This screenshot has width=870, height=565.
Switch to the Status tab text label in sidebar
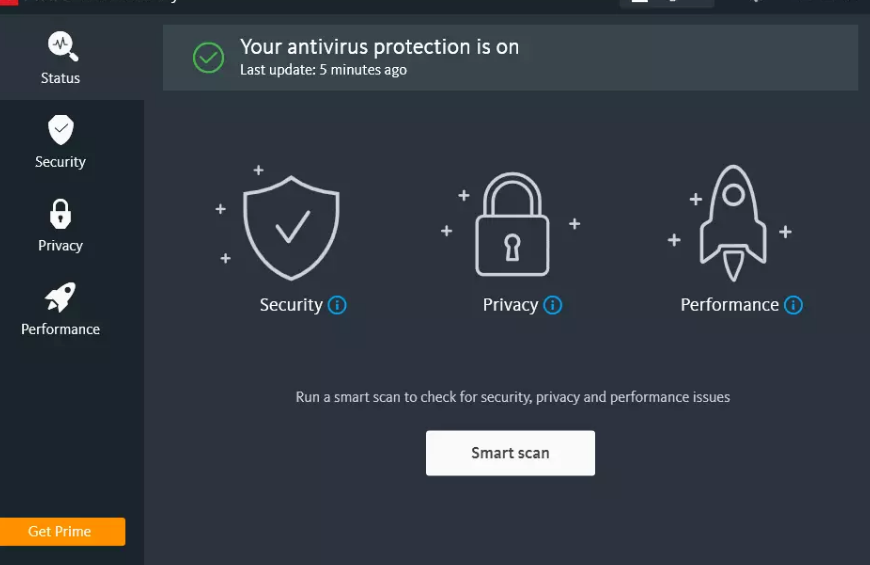pos(60,78)
